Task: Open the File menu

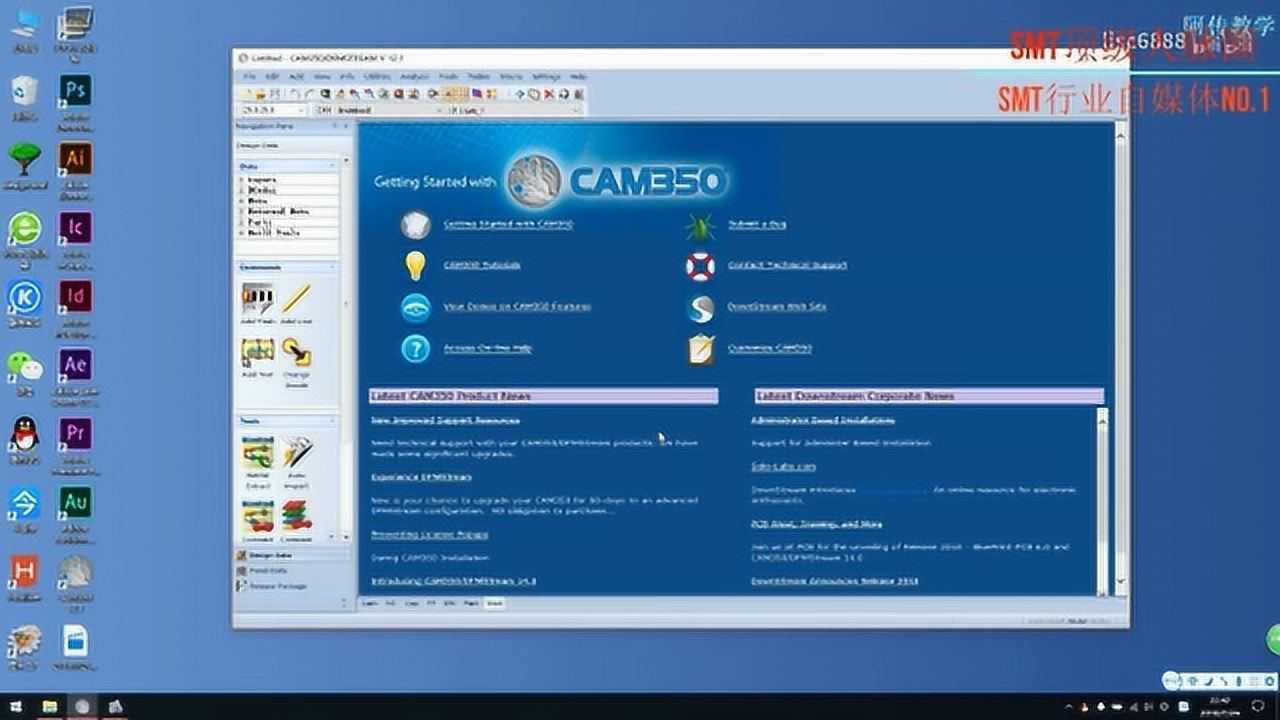Action: click(x=249, y=76)
